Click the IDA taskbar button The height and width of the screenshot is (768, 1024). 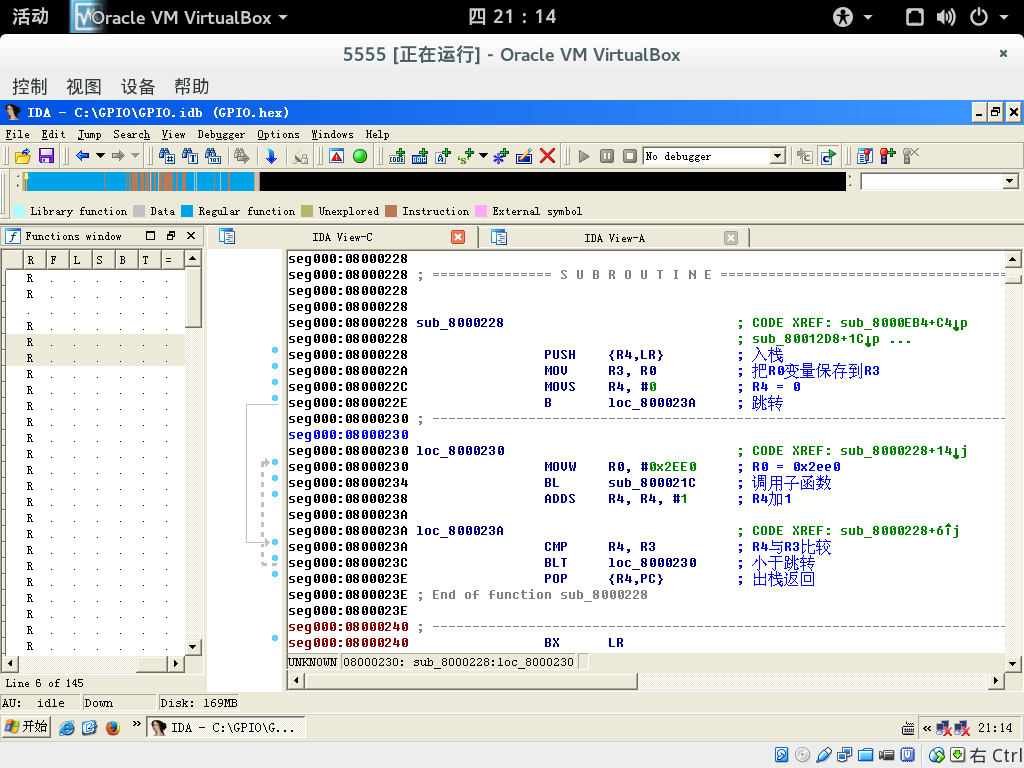click(226, 728)
